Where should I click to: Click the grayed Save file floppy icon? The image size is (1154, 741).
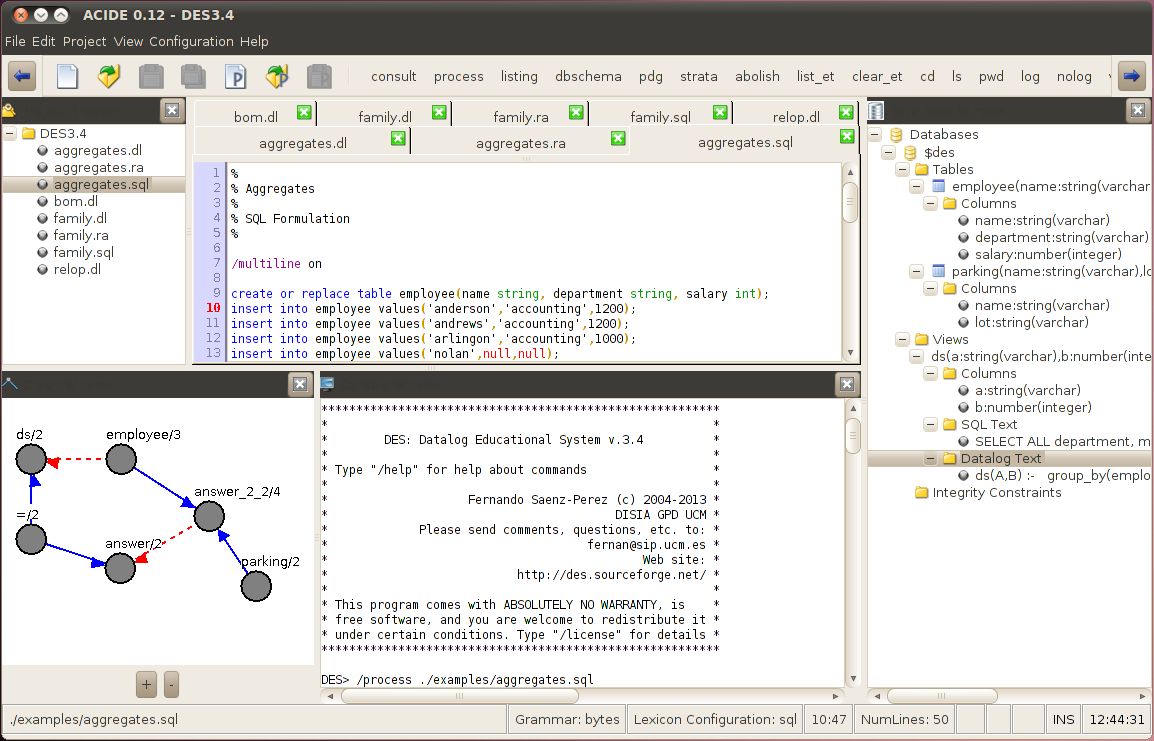[x=152, y=76]
